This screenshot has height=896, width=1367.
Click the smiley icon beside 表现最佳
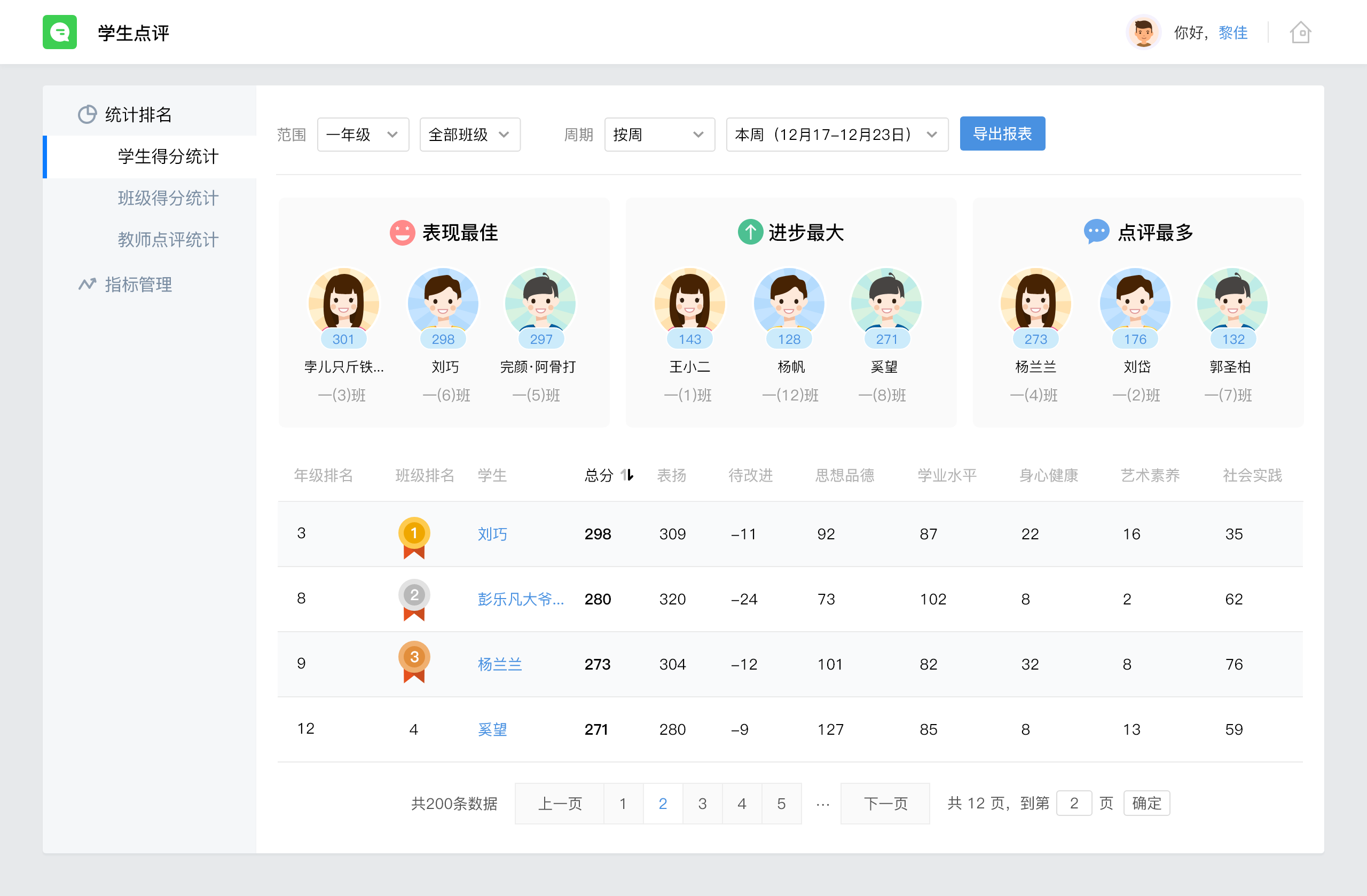point(402,232)
